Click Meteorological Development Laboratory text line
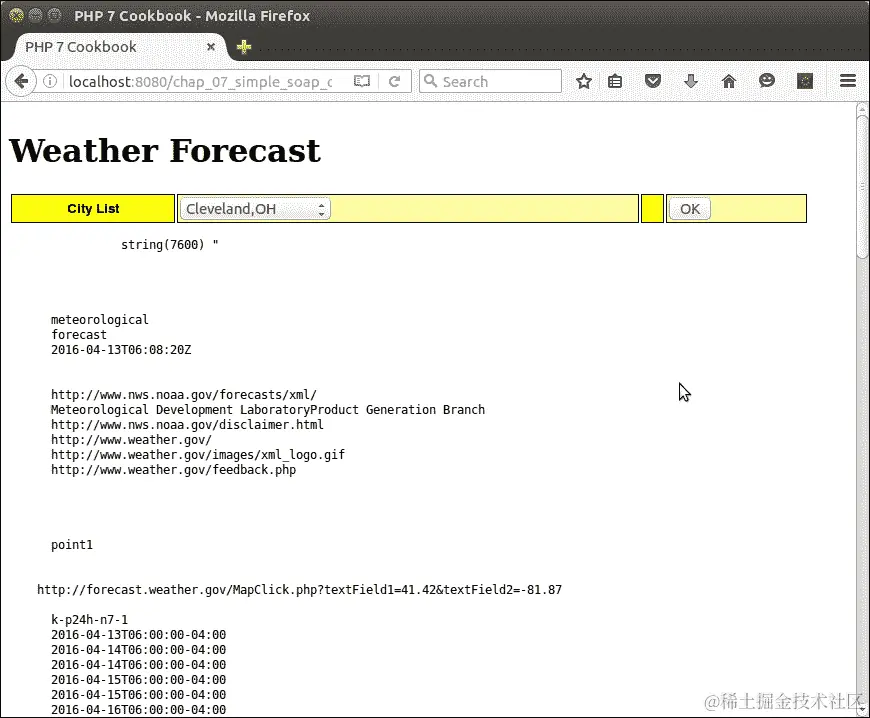The height and width of the screenshot is (718, 870). coord(268,409)
